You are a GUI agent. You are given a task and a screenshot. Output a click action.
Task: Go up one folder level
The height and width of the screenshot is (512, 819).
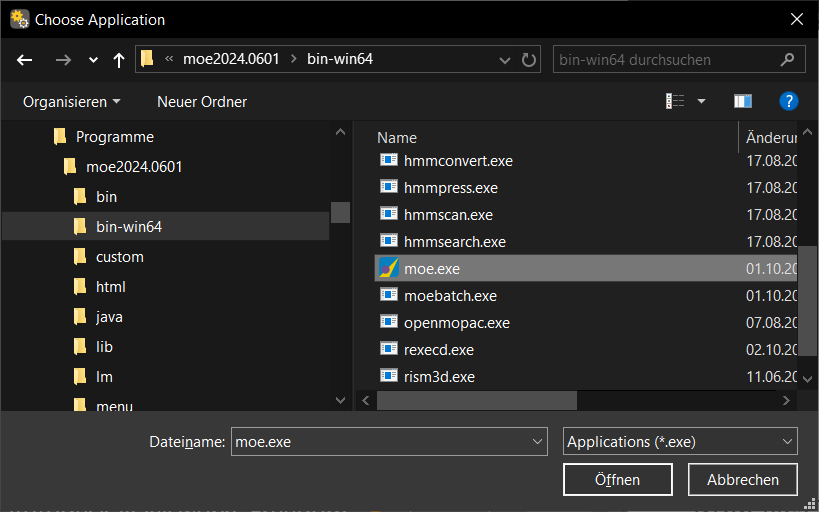click(119, 60)
